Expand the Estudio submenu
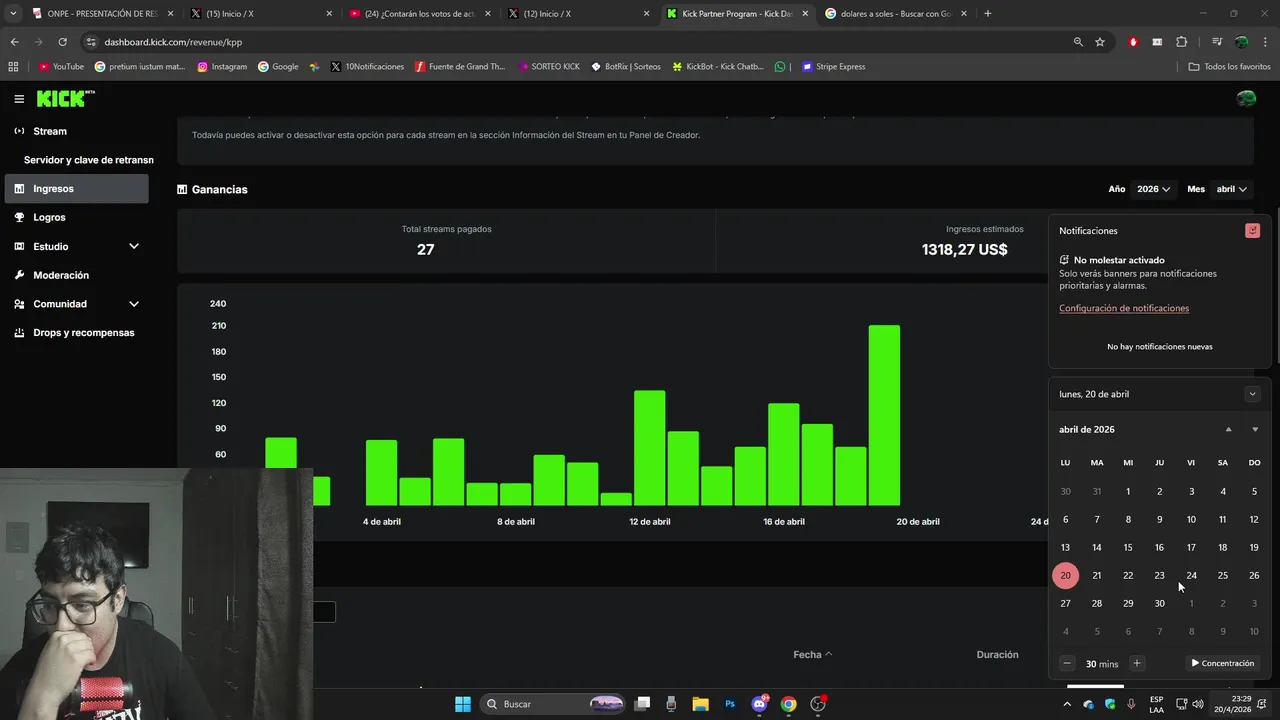 pos(133,246)
